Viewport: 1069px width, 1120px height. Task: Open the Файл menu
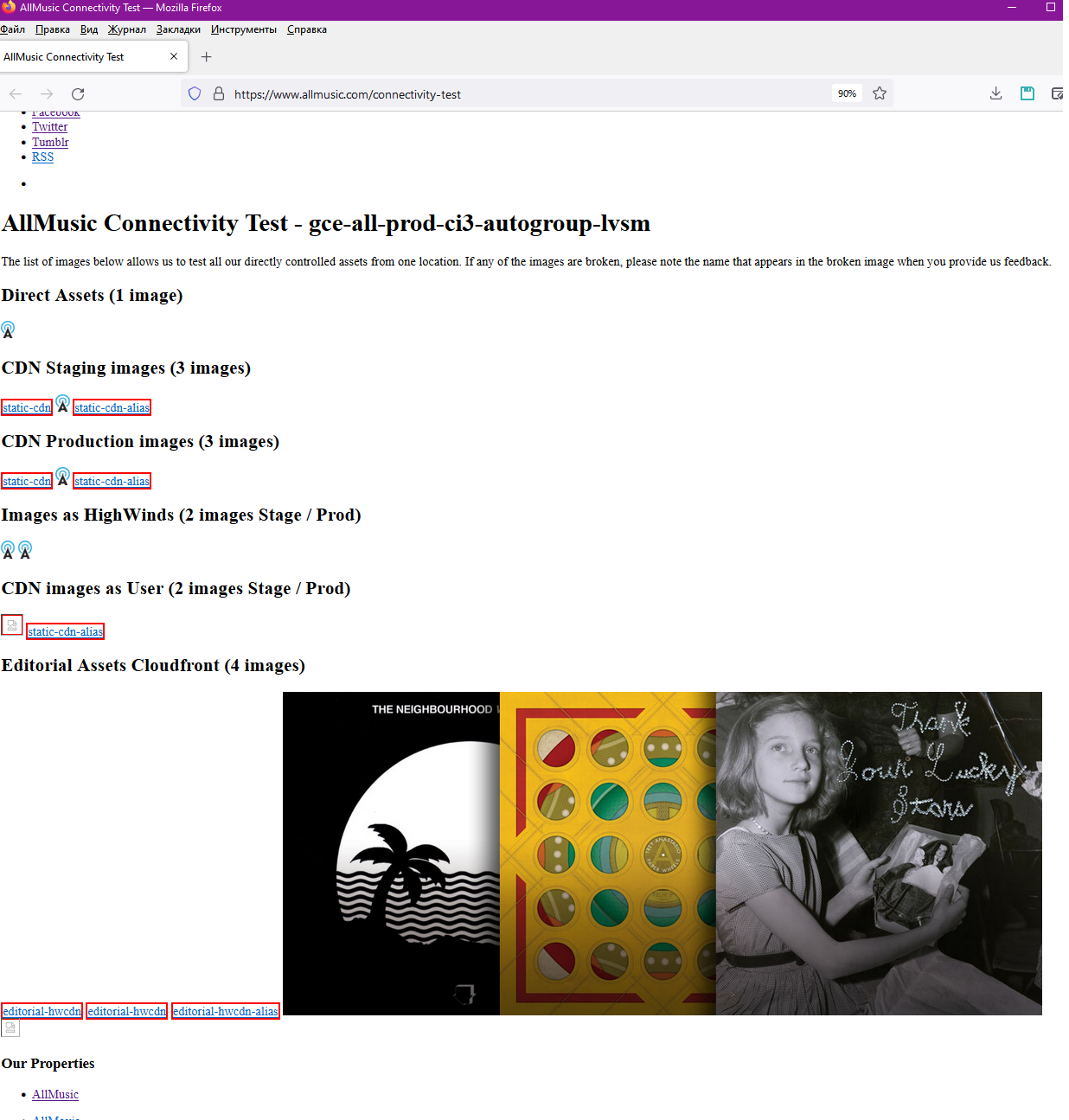(12, 29)
